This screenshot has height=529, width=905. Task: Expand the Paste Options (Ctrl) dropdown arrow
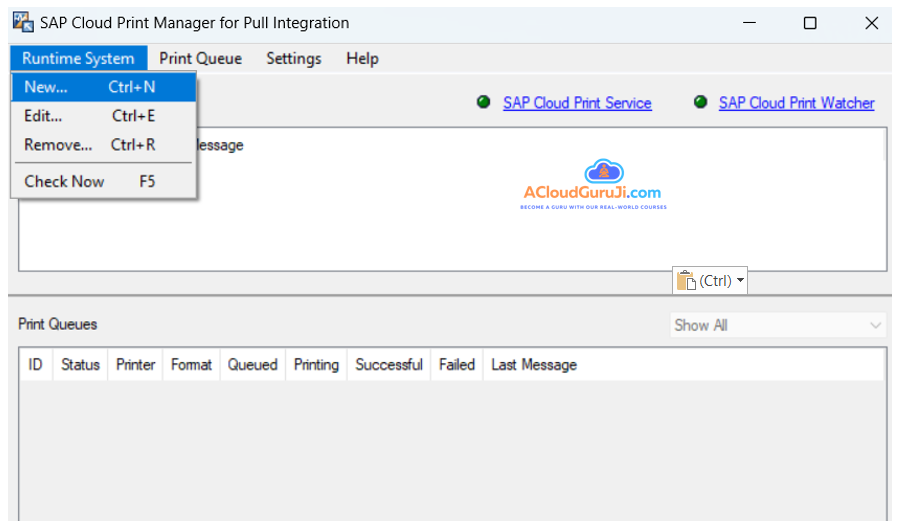[x=740, y=281]
